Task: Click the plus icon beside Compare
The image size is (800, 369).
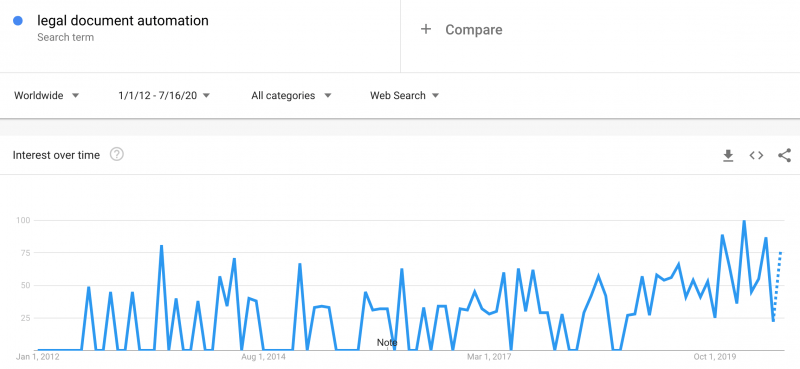Action: coord(426,29)
